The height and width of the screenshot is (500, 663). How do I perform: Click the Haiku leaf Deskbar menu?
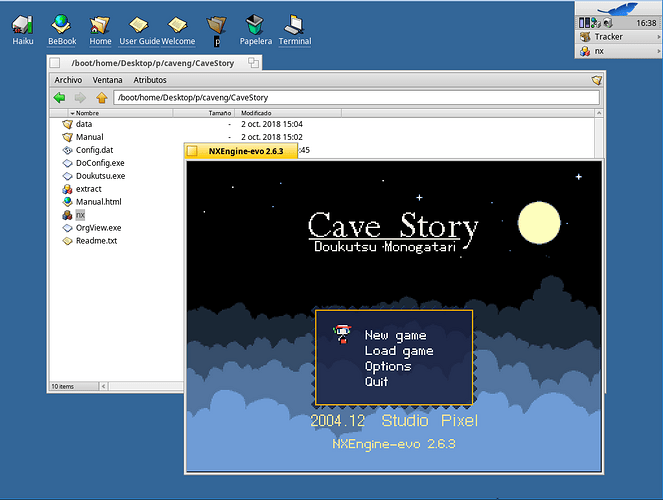(x=618, y=8)
